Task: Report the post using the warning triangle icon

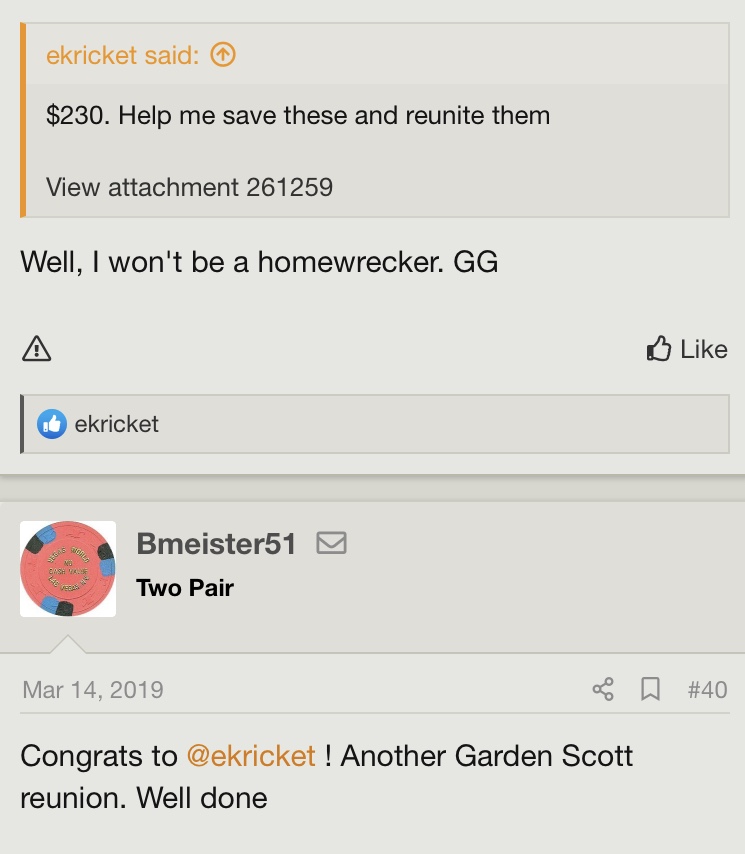Action: [36, 349]
